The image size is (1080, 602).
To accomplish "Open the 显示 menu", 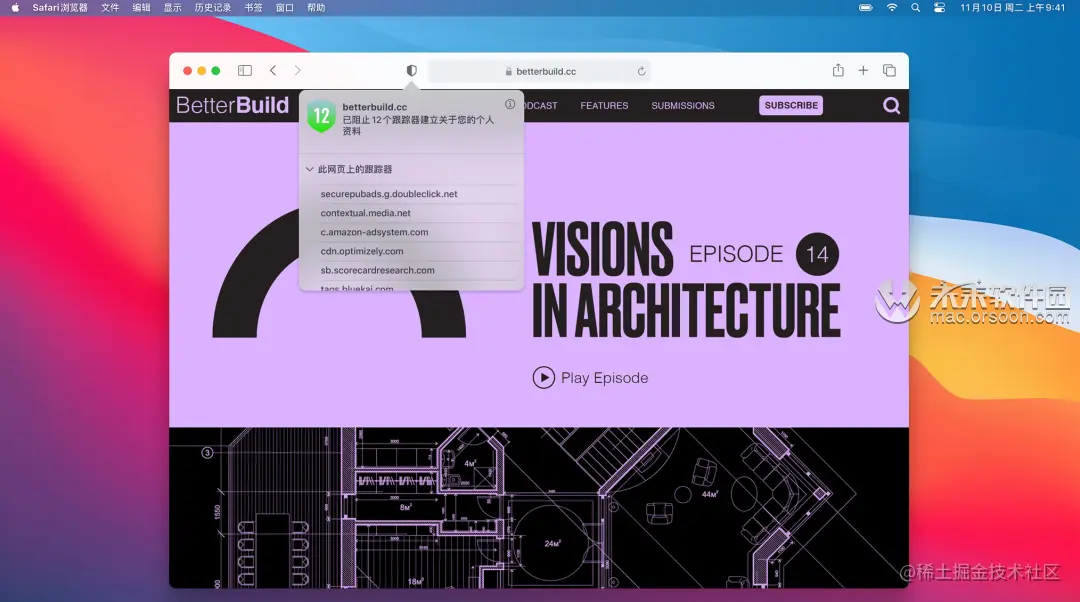I will (173, 8).
